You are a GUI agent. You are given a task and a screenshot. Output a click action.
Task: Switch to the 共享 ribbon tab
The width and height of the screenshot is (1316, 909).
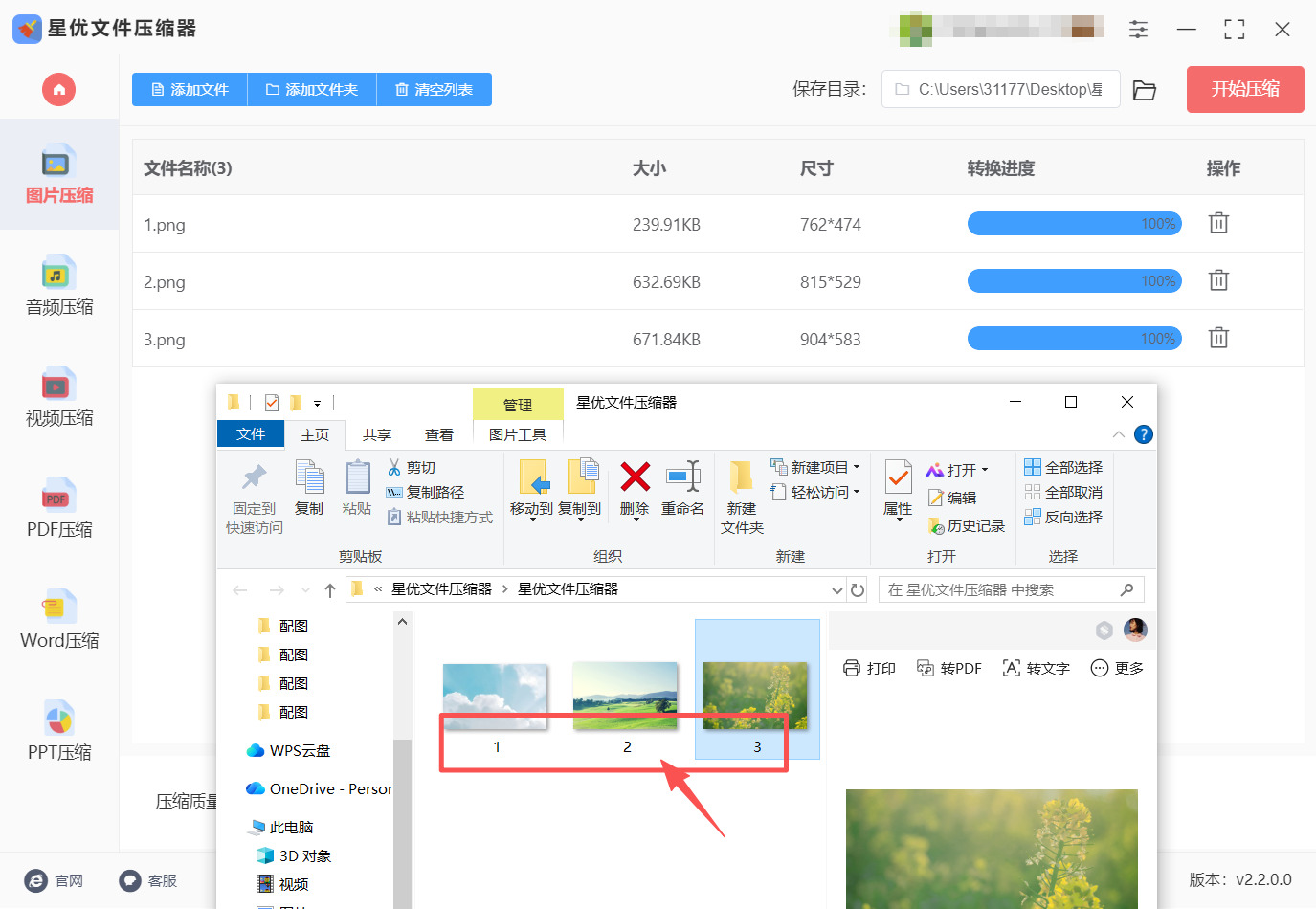377,434
